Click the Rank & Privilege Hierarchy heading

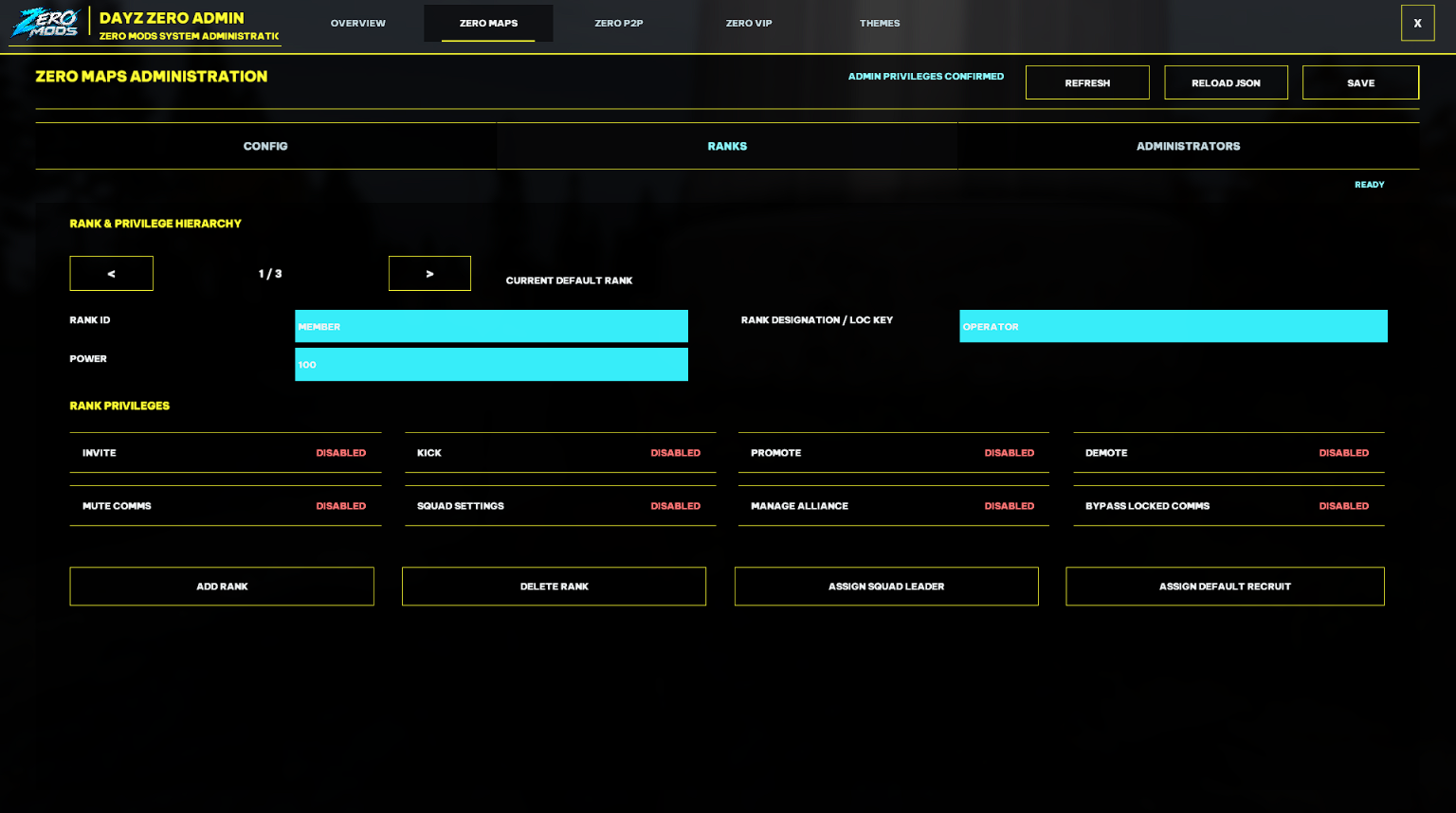click(155, 224)
